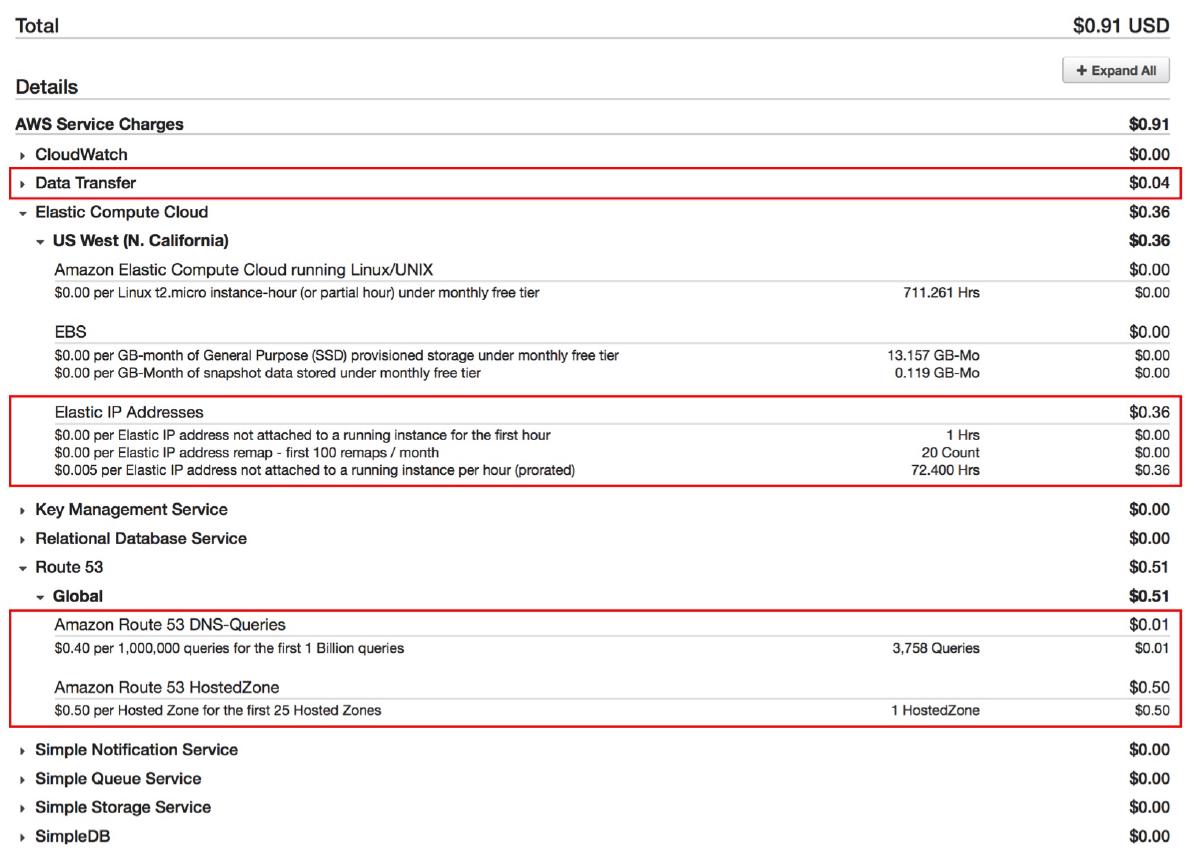Screen dimensions: 1200x860
Task: Select the Amazon Route 53 DNS-Queries row
Action: click(x=166, y=625)
